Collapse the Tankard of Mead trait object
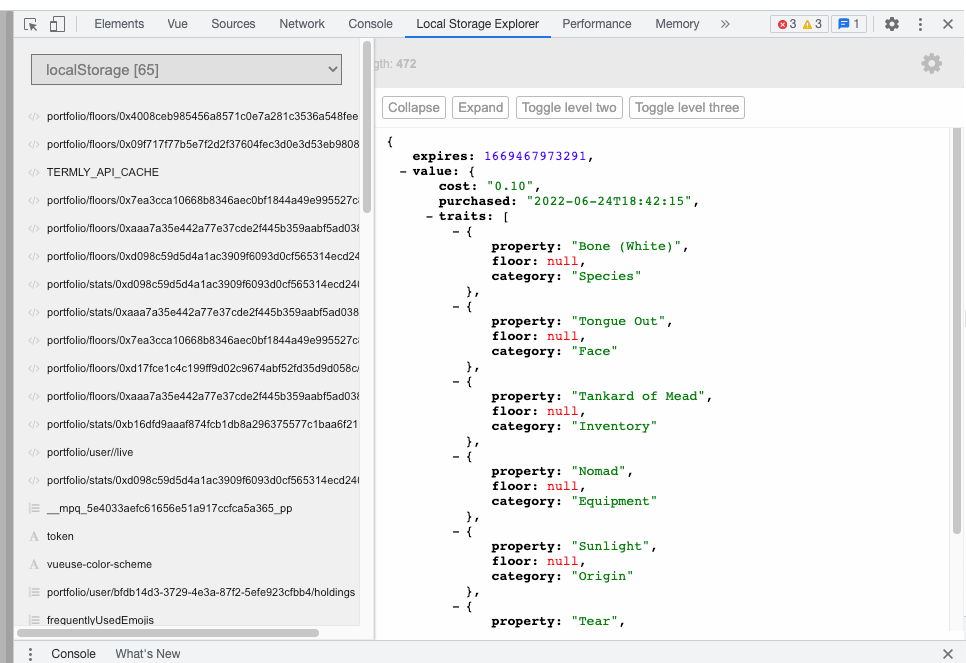Screen dimensions: 966x663 point(456,381)
